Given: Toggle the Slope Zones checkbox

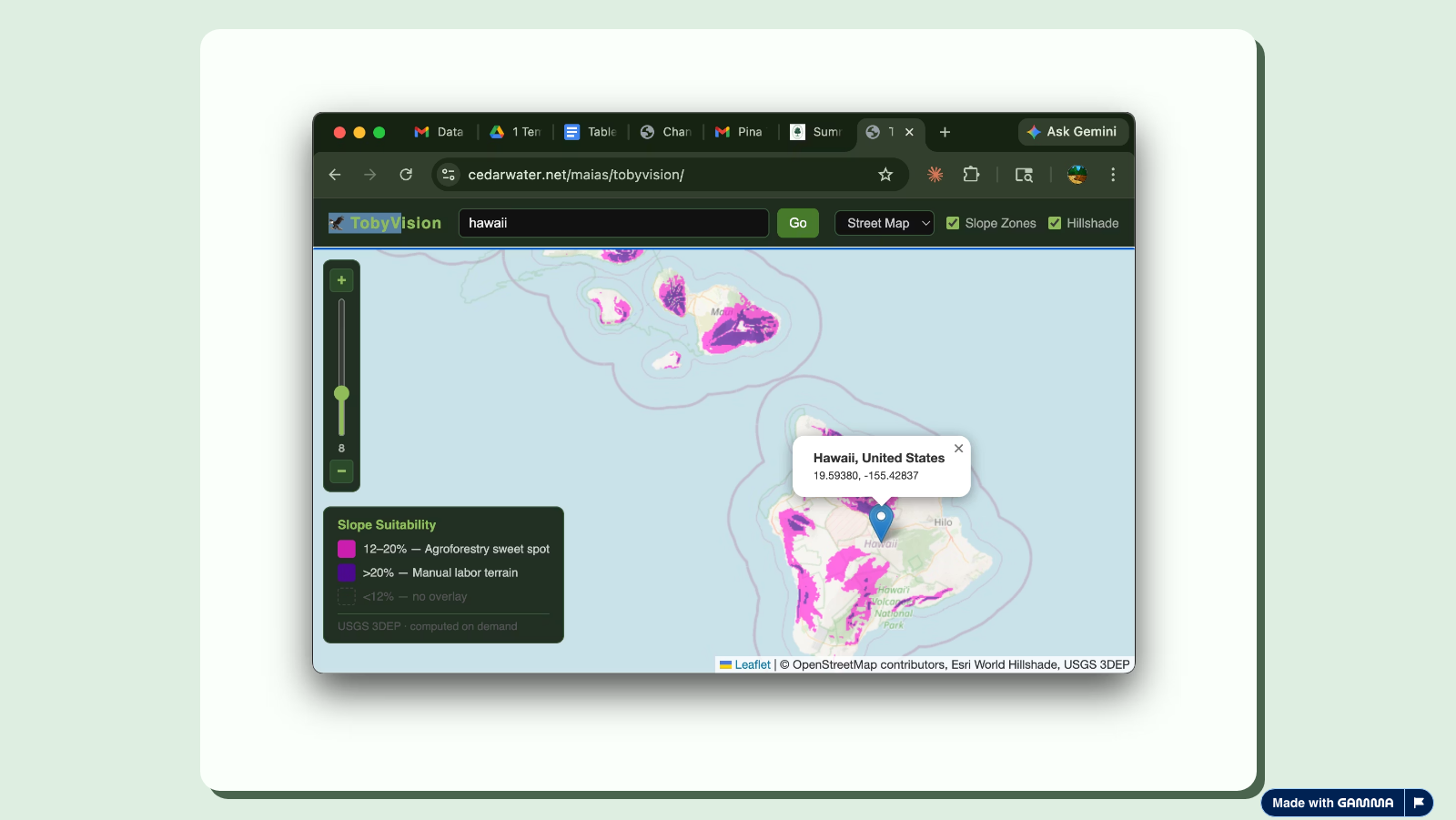Looking at the screenshot, I should 953,223.
